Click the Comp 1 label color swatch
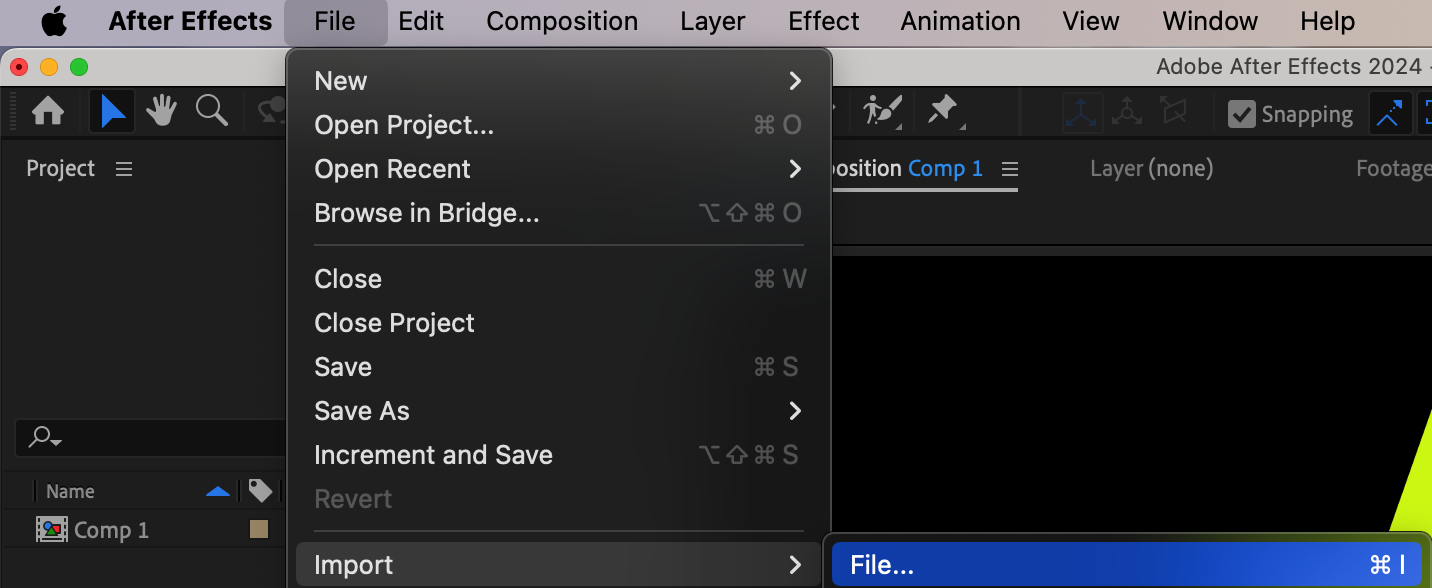Screen dimensions: 1432x588 [259, 529]
